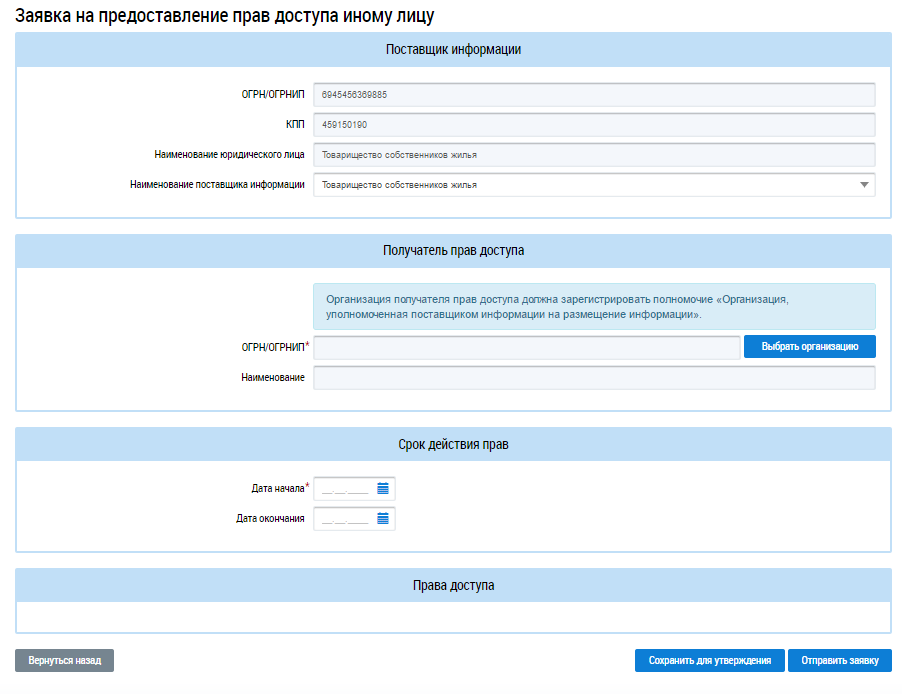Click the supplier ОГРН/ОГРНИП field
This screenshot has width=902, height=694.
(594, 95)
